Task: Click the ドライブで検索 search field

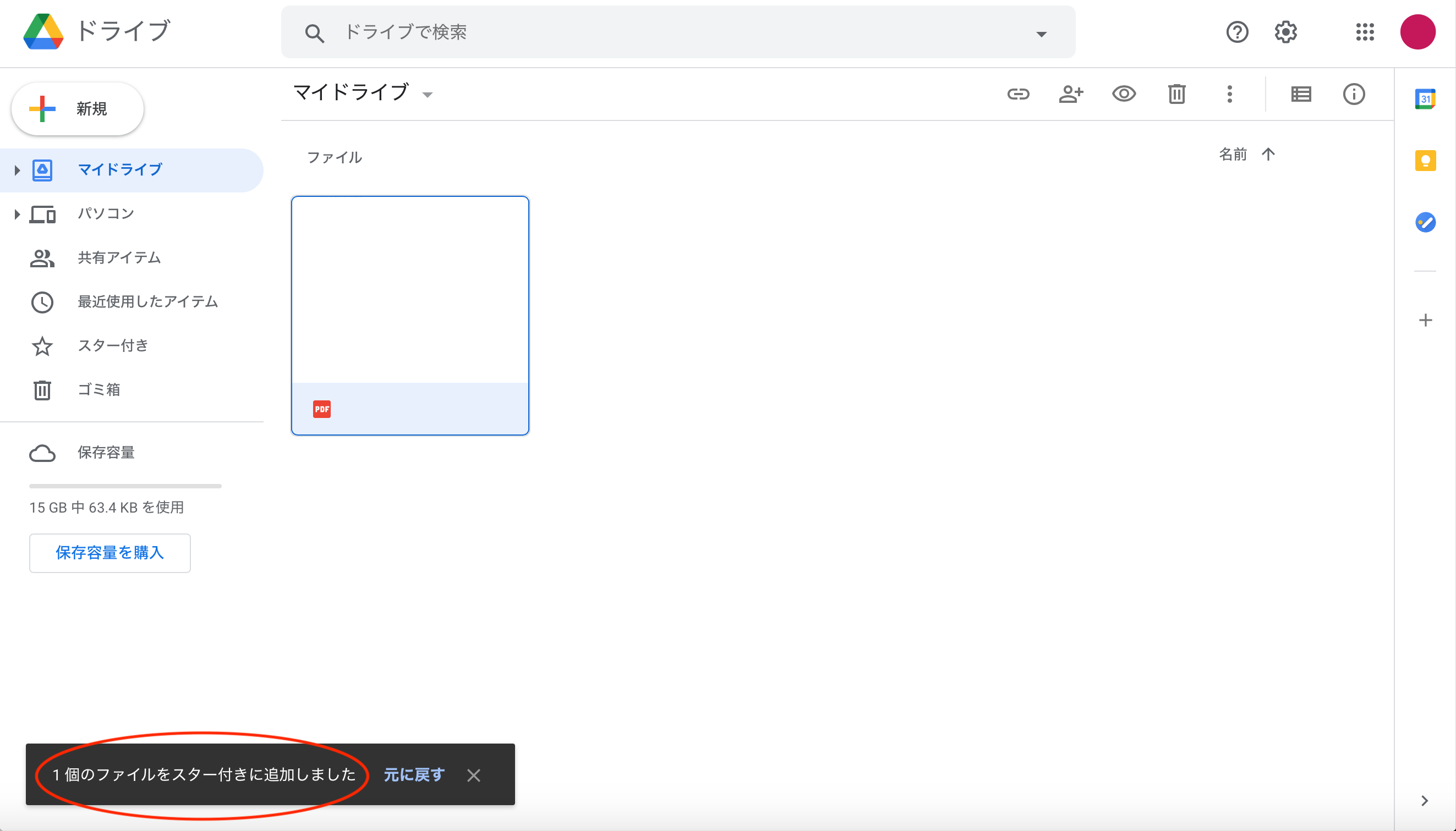Action: coord(678,32)
